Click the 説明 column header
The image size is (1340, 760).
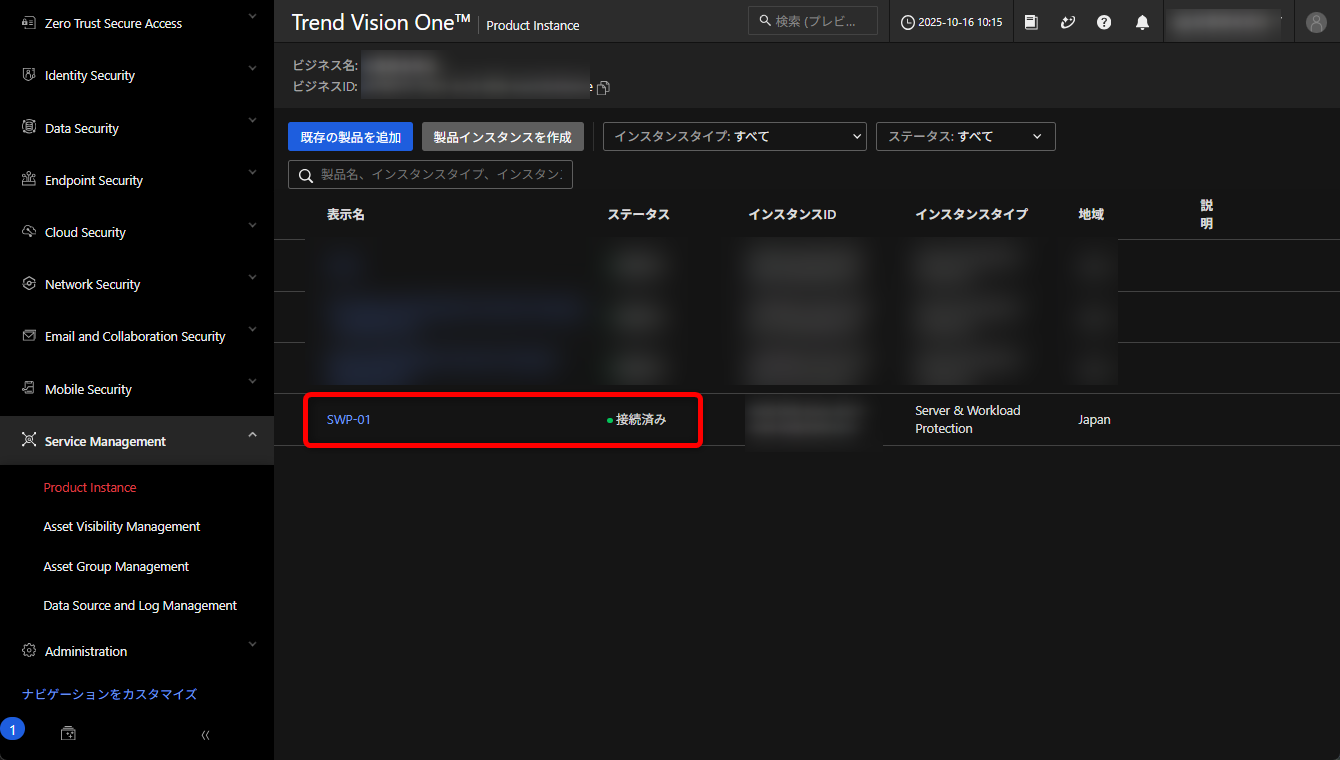pos(1207,214)
